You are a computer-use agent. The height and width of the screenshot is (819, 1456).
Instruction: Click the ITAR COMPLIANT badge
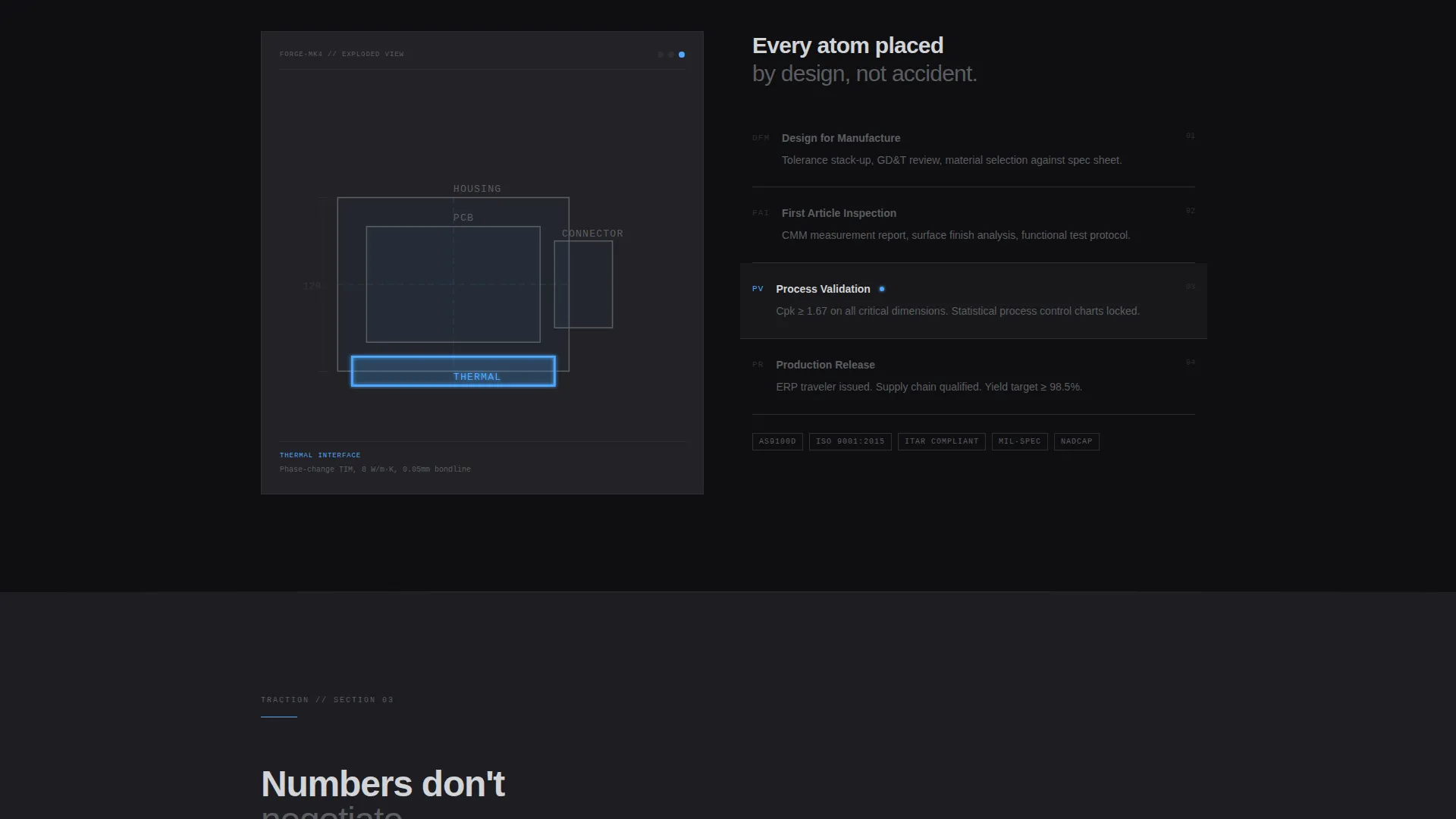(941, 441)
